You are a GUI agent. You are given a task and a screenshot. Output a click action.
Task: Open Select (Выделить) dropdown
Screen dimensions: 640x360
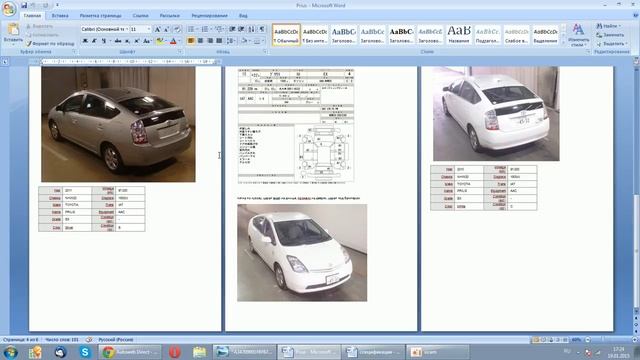[611, 44]
